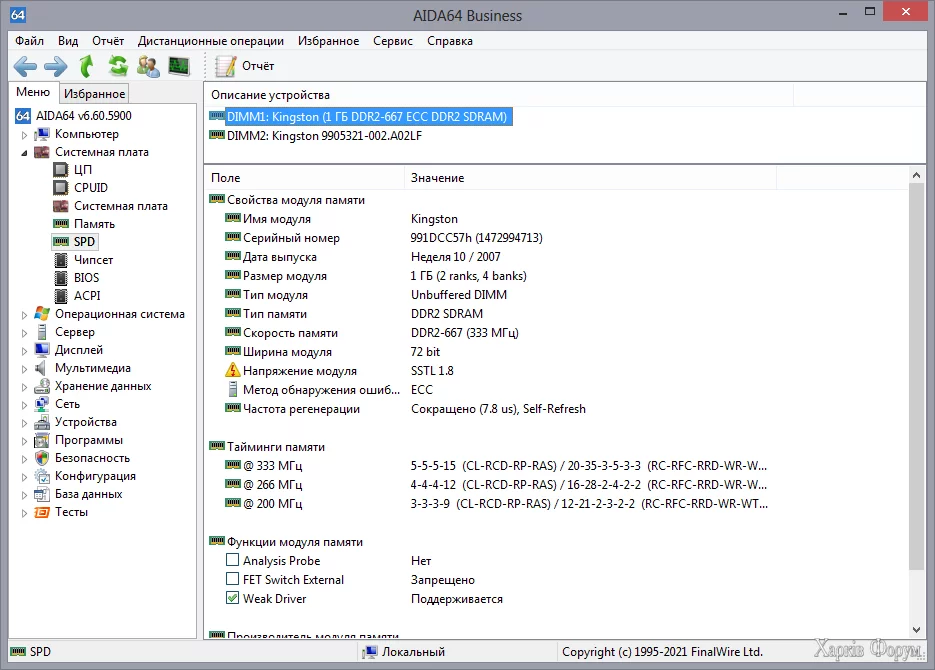This screenshot has width=935, height=670.
Task: Collapse the Системная плата tree node
Action: (25, 152)
